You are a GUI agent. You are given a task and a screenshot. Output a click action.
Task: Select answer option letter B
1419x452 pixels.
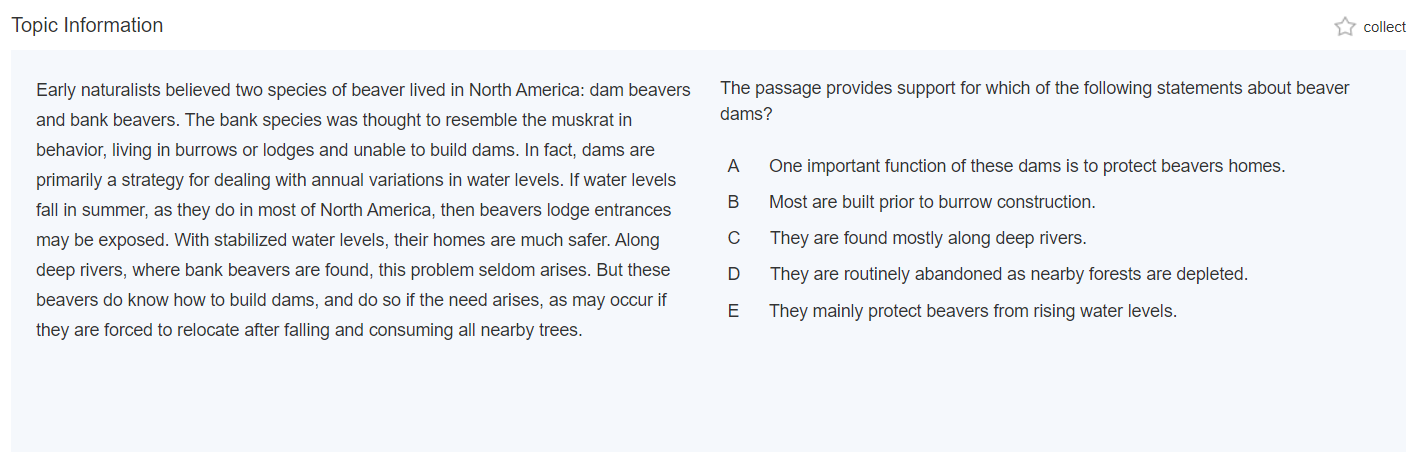click(734, 202)
